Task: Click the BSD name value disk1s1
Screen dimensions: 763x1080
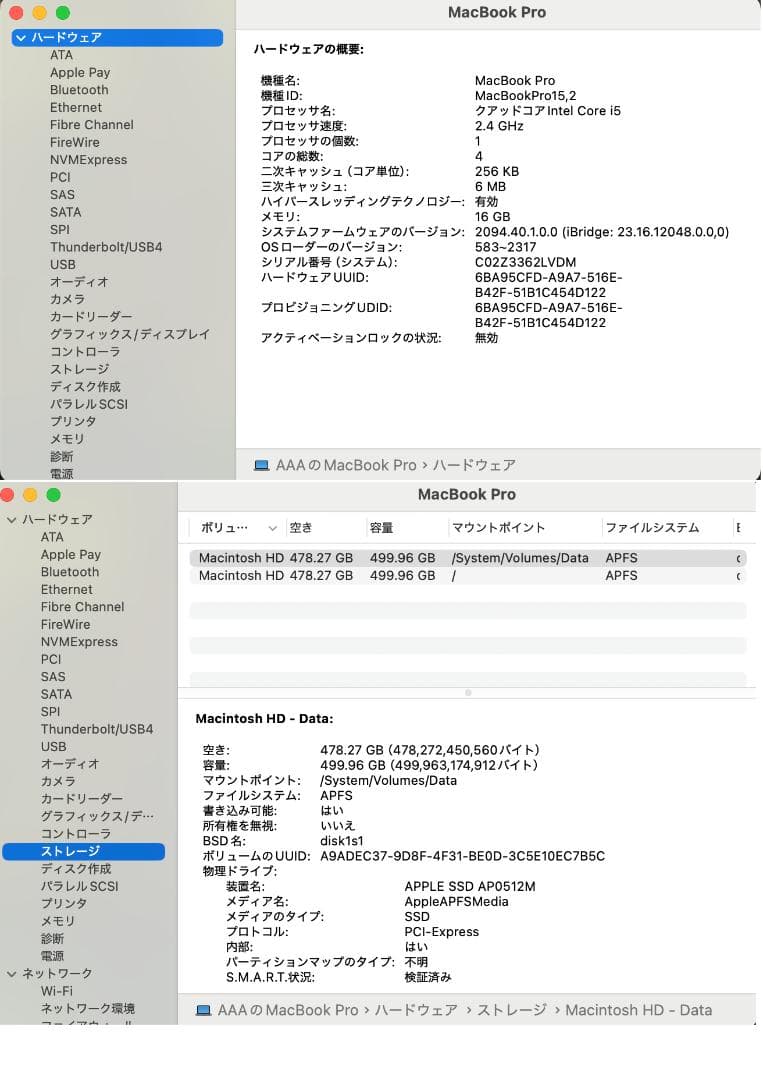Action: pos(342,841)
